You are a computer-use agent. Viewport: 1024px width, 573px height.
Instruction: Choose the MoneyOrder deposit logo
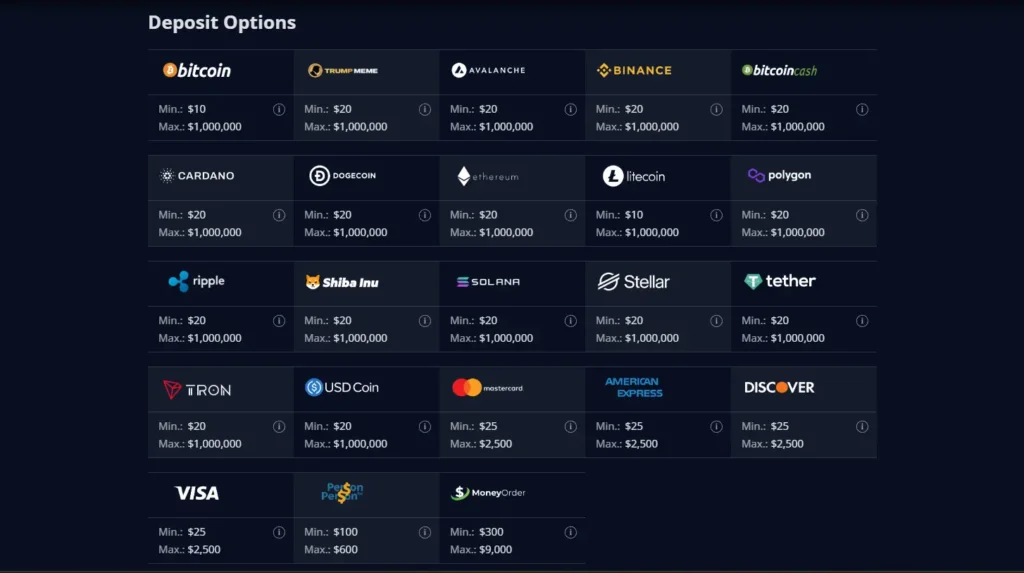(x=488, y=493)
